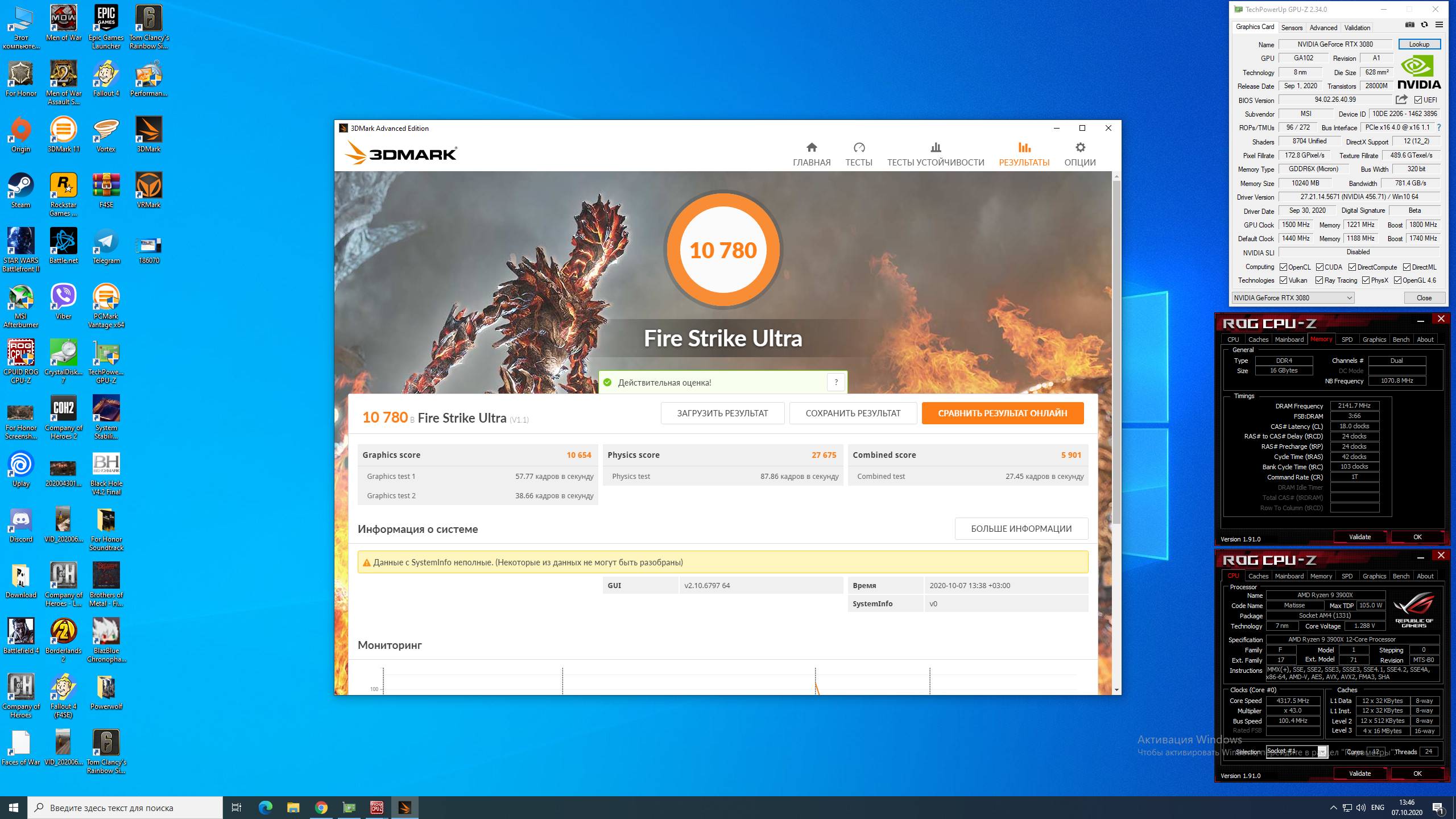Click СРАВНИТЬ РЕЗУЛЬТАТ ОНЛАЙН orange button
The height and width of the screenshot is (819, 1456).
point(1003,413)
